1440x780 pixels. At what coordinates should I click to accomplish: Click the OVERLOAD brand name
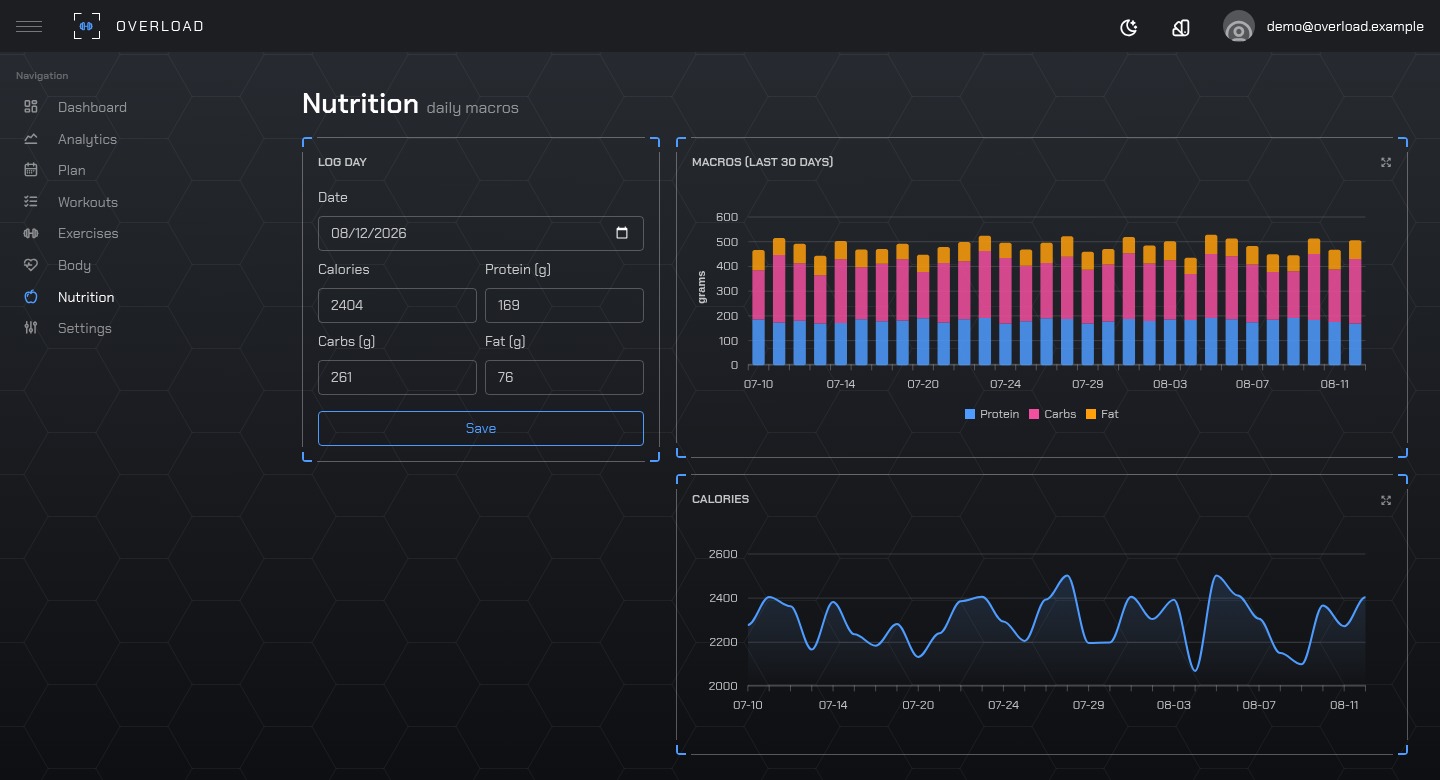(x=160, y=26)
